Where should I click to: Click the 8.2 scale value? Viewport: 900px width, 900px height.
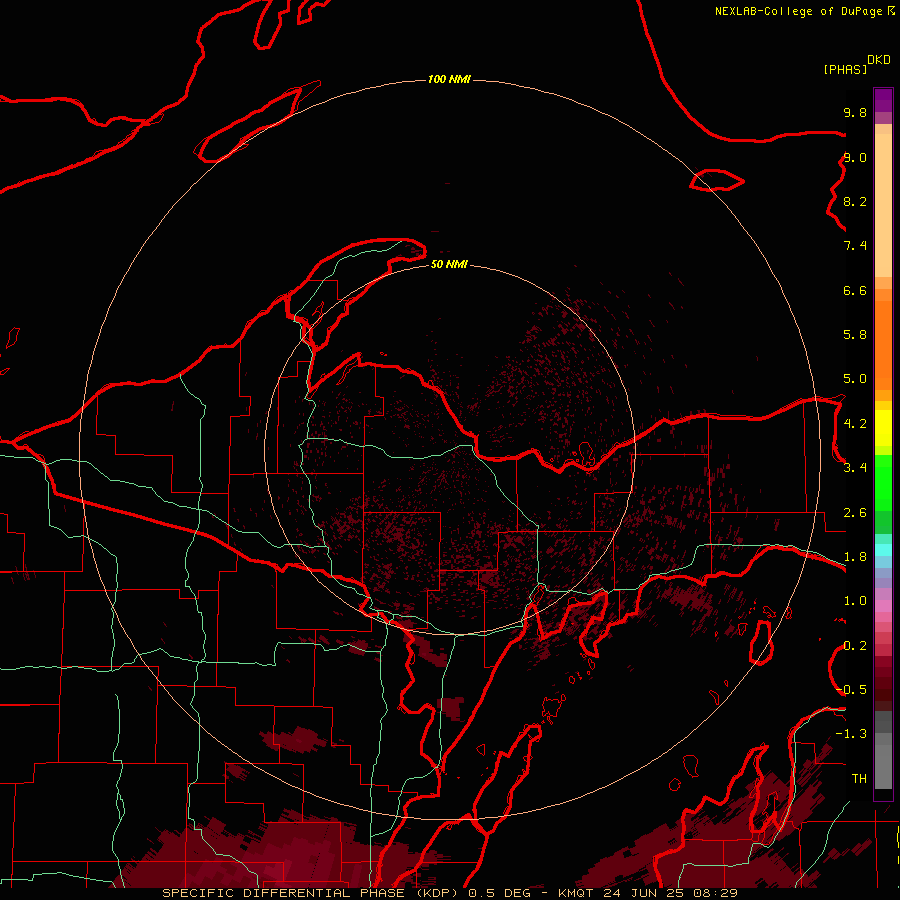855,201
